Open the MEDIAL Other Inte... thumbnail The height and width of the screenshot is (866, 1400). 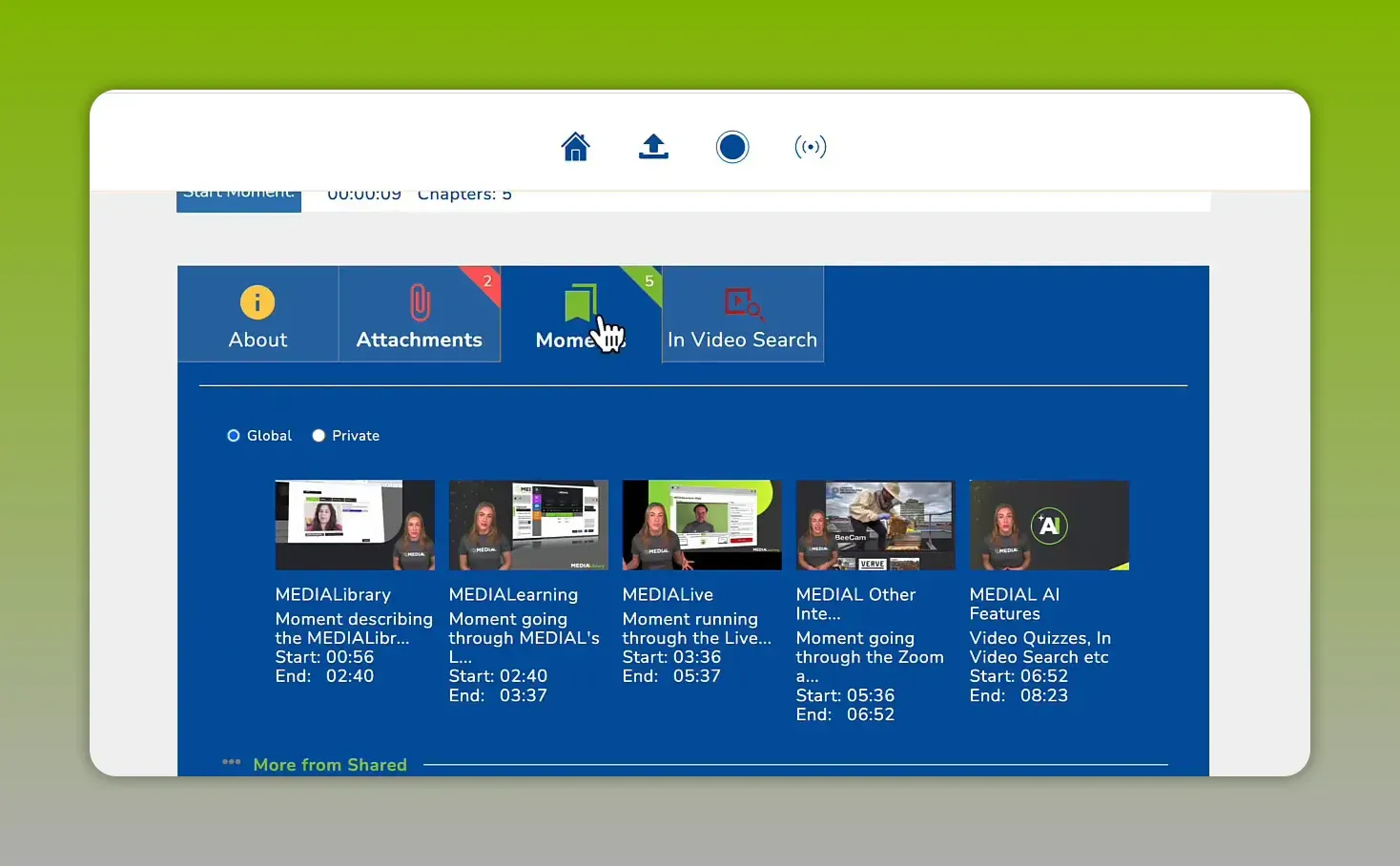875,526
